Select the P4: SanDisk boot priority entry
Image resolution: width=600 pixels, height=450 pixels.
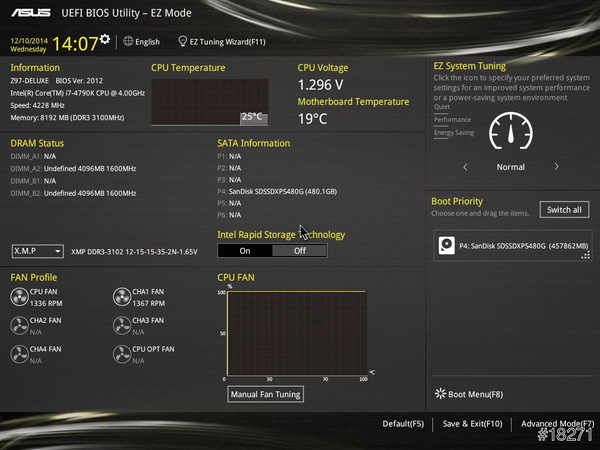coord(513,246)
